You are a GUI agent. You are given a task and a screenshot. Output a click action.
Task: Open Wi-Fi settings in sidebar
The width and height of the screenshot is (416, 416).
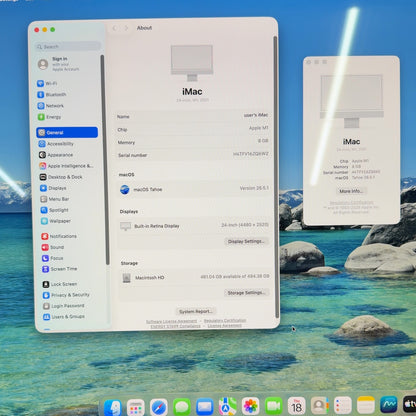tap(47, 83)
